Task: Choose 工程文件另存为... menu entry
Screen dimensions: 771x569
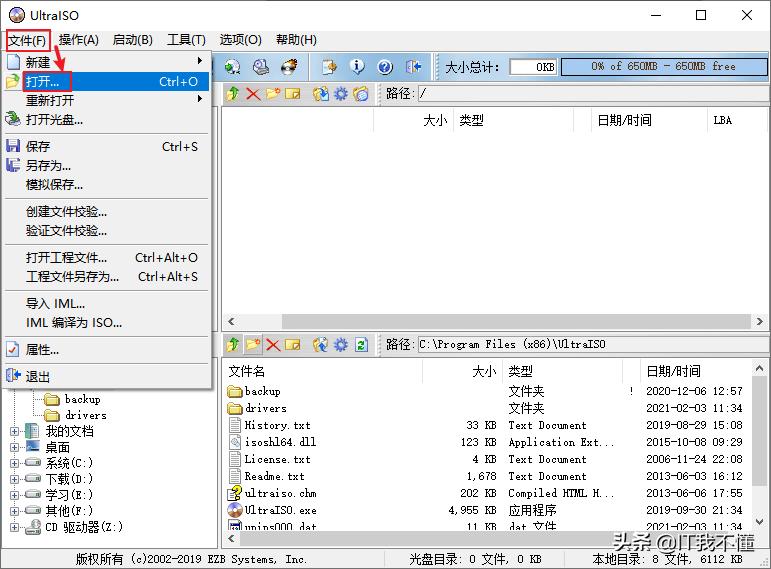Action: pyautogui.click(x=107, y=277)
